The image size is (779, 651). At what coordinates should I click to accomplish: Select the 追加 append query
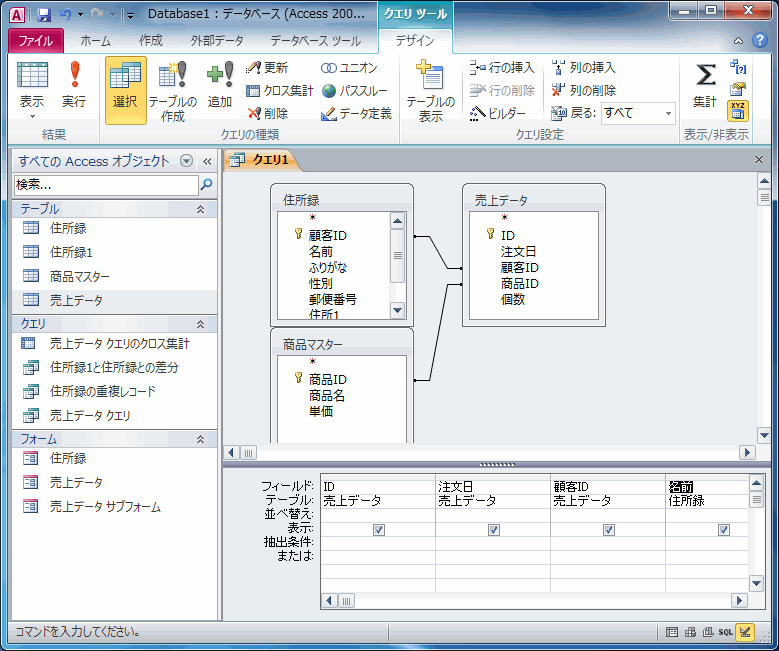(220, 84)
